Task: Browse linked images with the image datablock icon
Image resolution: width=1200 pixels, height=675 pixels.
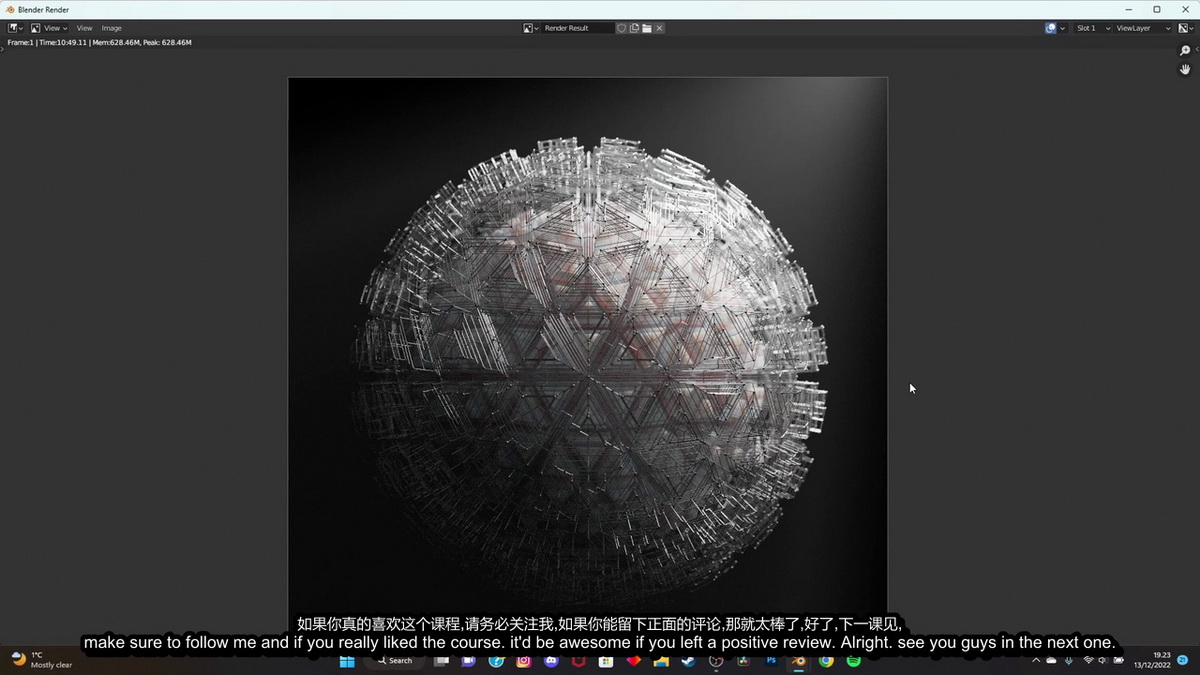Action: [x=531, y=28]
